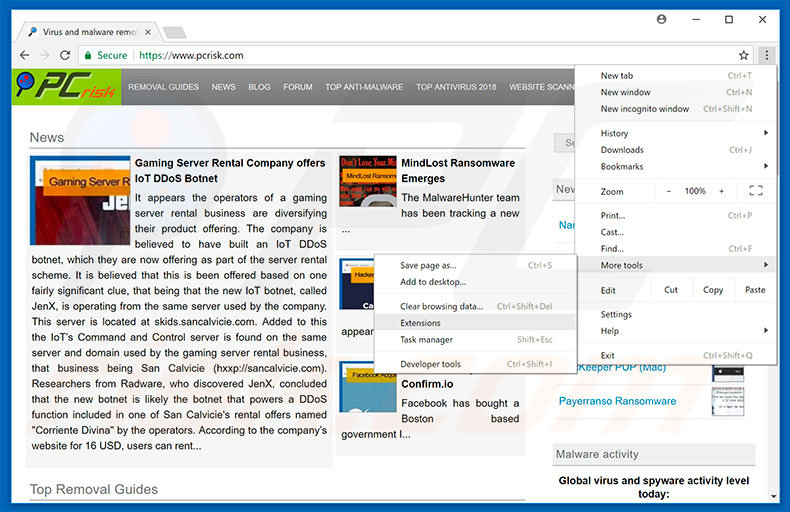Select New window menu entry
The height and width of the screenshot is (512, 790).
674,92
